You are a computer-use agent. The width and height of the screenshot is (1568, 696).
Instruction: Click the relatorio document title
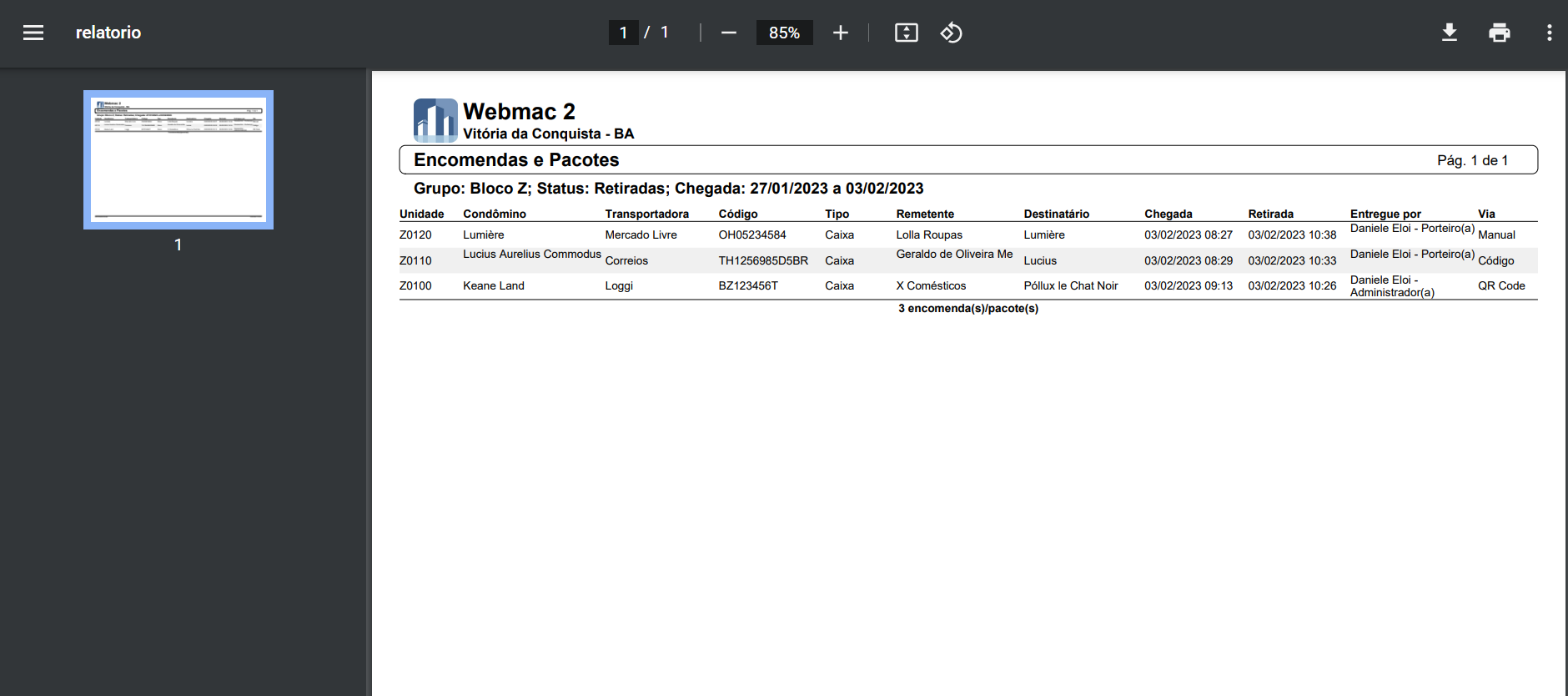pyautogui.click(x=108, y=33)
